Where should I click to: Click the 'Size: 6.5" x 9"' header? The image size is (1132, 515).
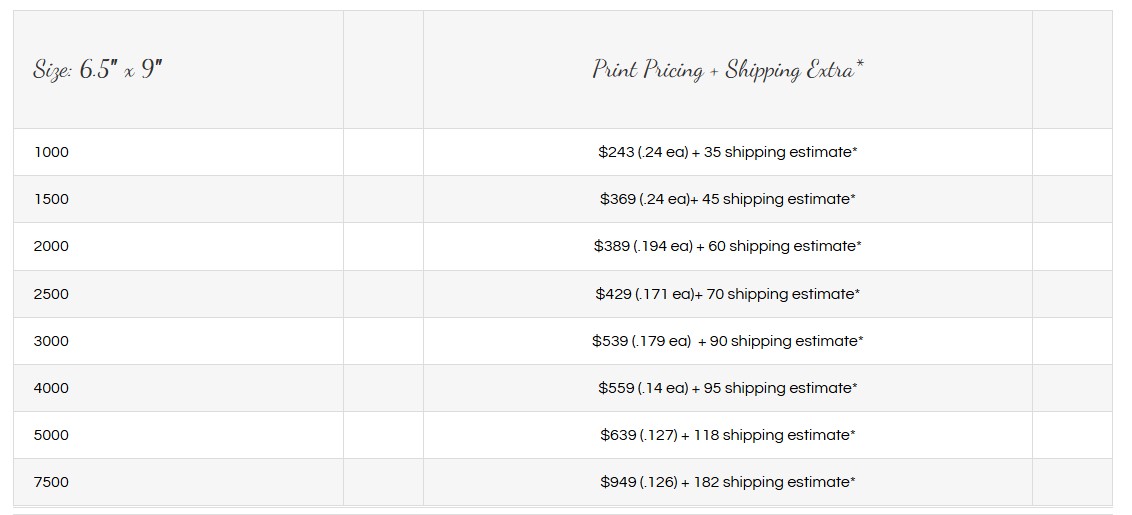click(x=98, y=70)
